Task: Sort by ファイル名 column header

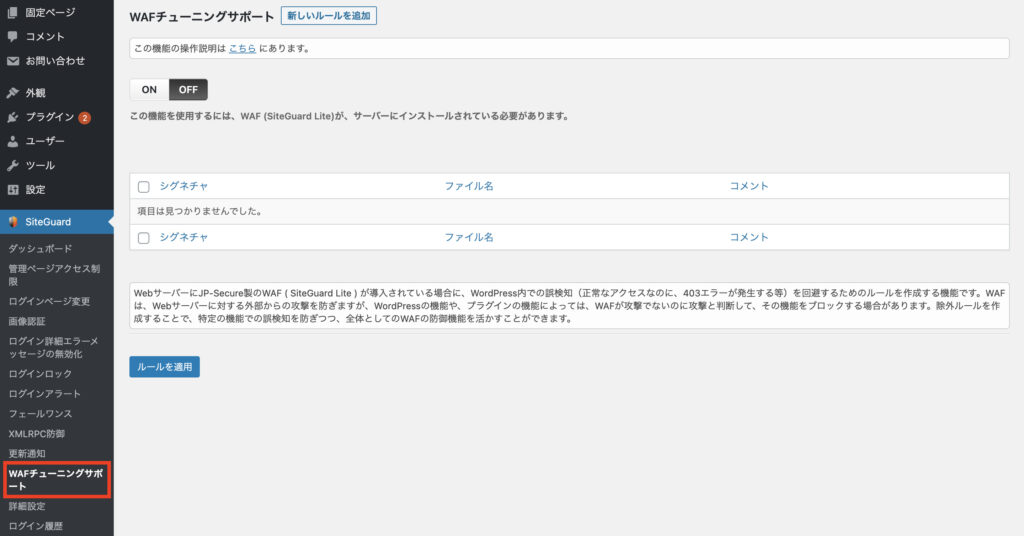Action: (x=469, y=186)
